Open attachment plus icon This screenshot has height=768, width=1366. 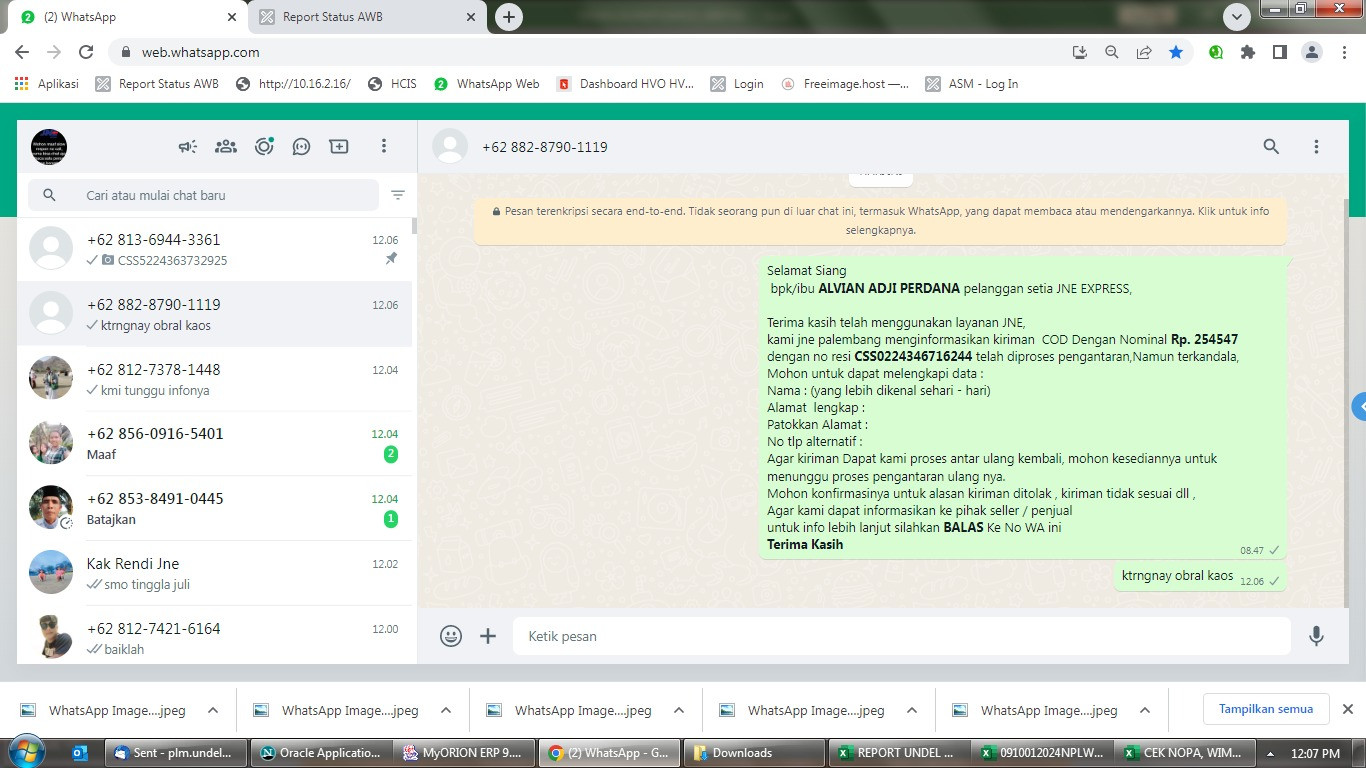(488, 636)
